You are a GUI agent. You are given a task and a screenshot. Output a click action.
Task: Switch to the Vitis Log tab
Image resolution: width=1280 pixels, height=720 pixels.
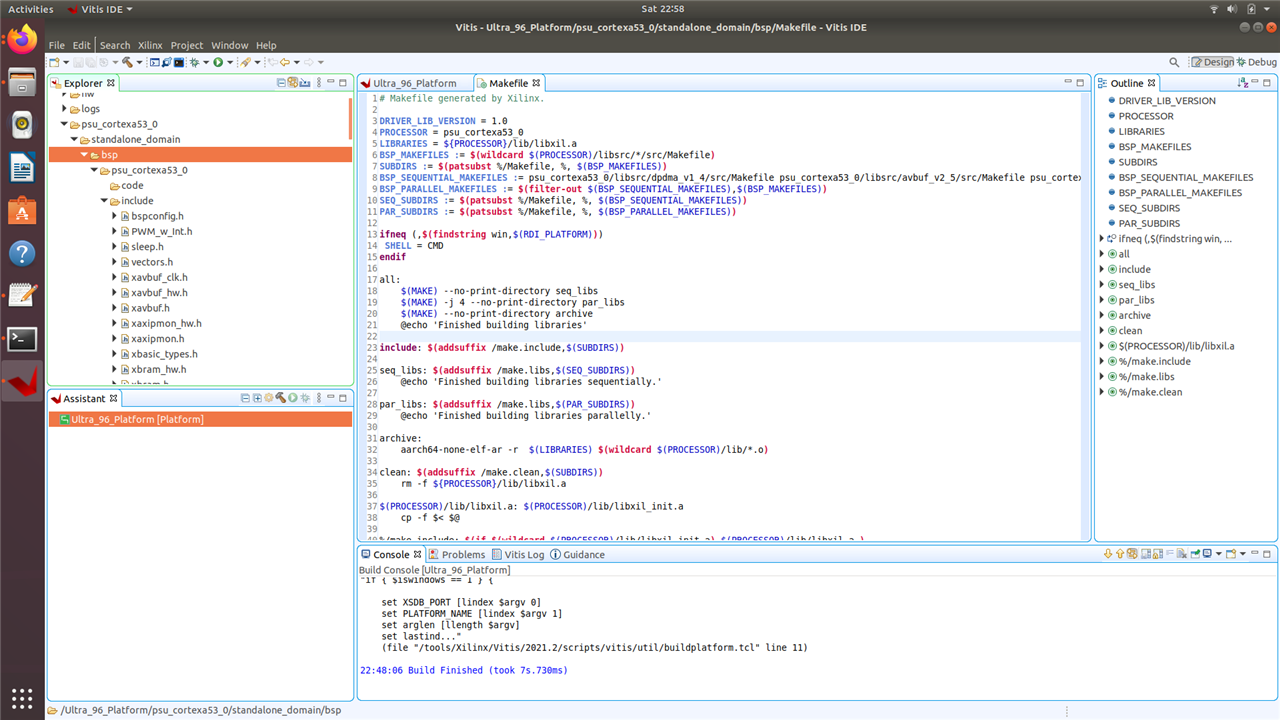click(518, 554)
